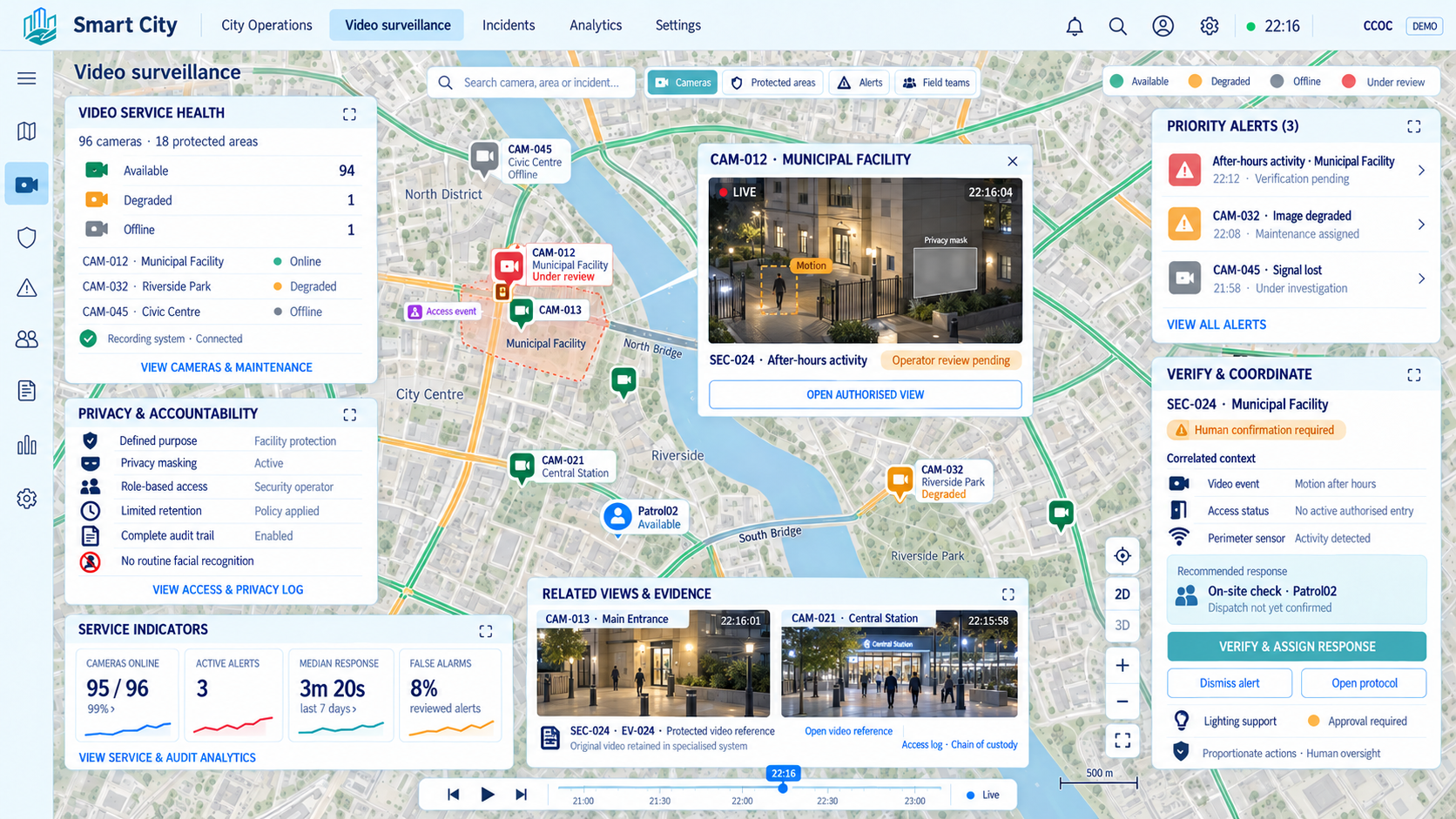Image resolution: width=1456 pixels, height=819 pixels.
Task: Toggle the Cameras map layer filter
Action: 683,83
